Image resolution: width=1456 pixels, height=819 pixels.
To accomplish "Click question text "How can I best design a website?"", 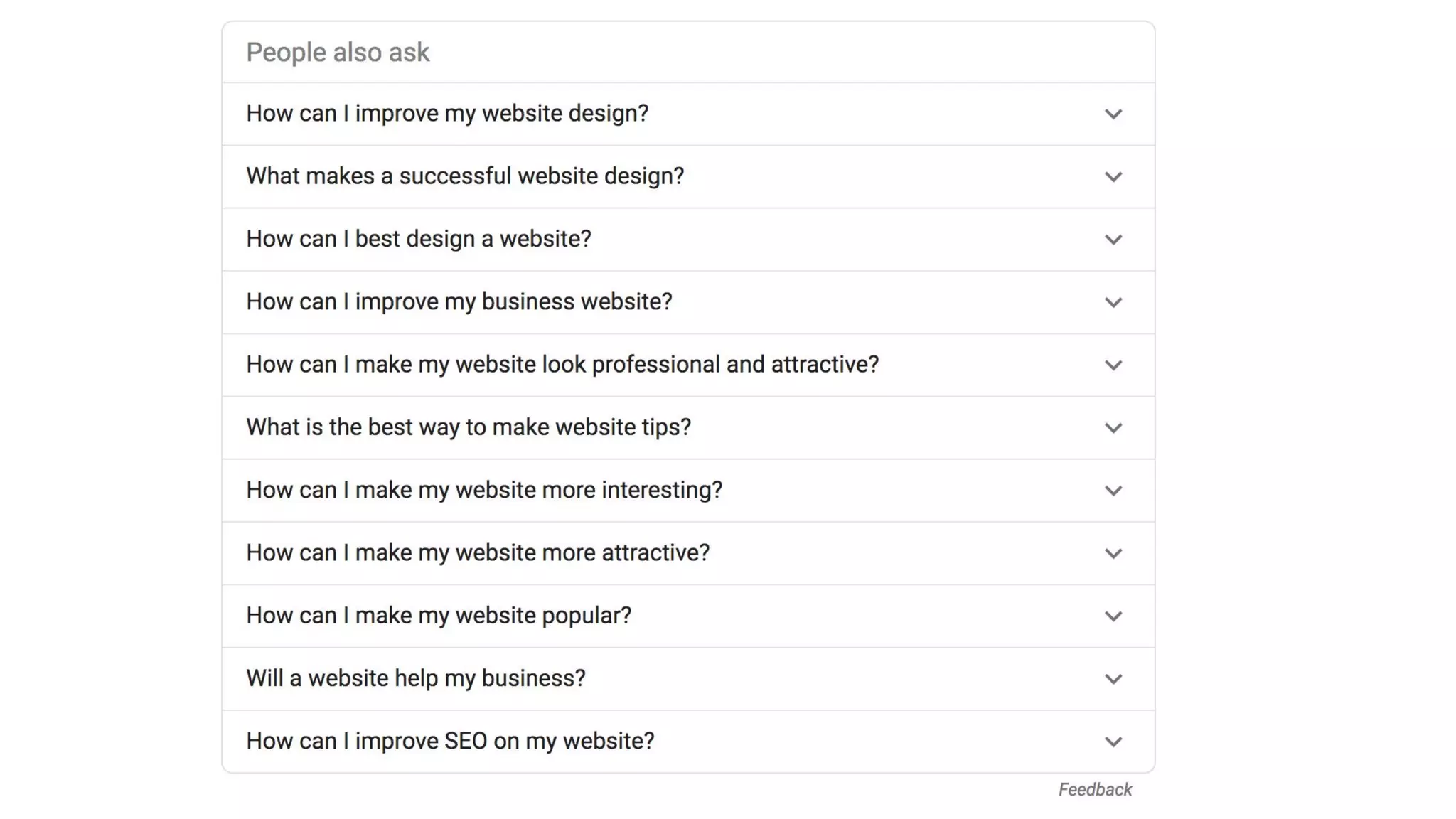I will [x=419, y=239].
